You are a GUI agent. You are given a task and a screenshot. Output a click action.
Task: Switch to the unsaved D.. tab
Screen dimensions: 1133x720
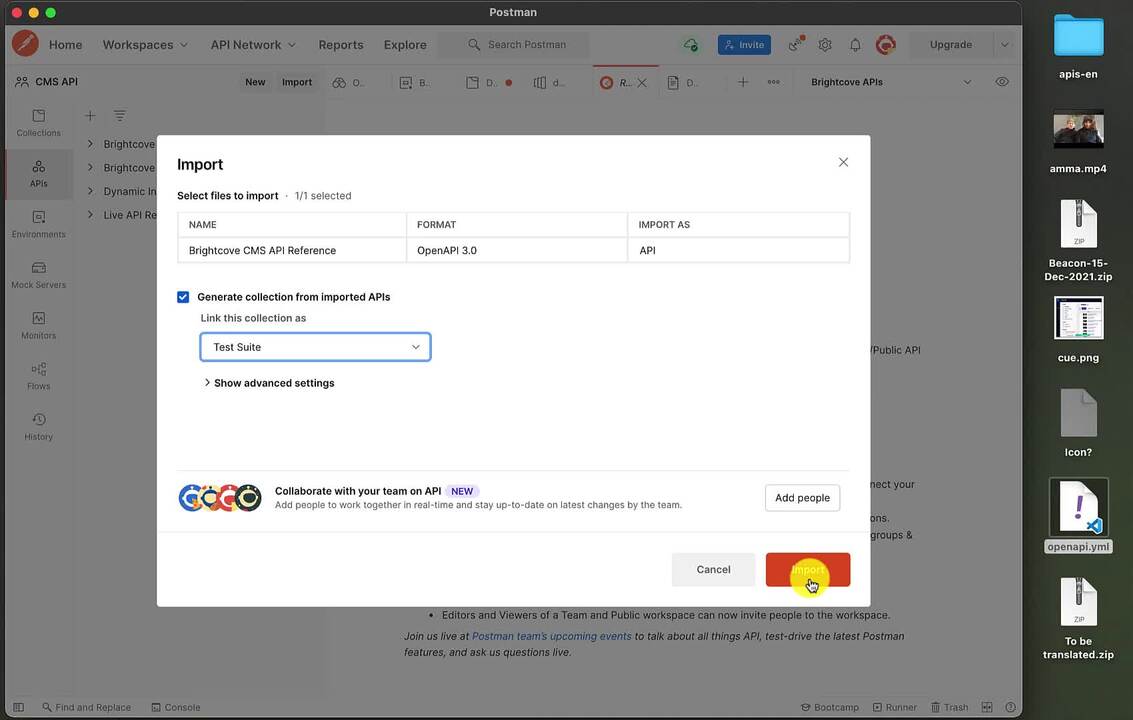tap(489, 82)
